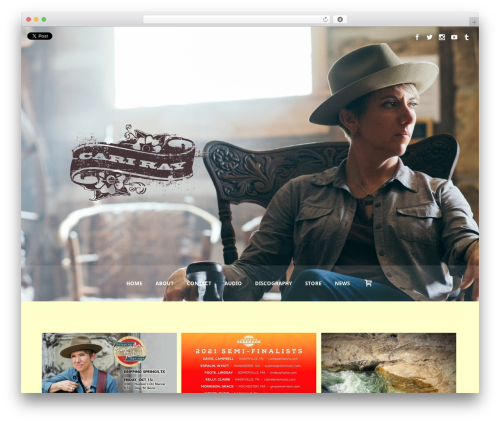500x423 pixels.
Task: Open the rocky river photo thumbnail
Action: point(388,363)
